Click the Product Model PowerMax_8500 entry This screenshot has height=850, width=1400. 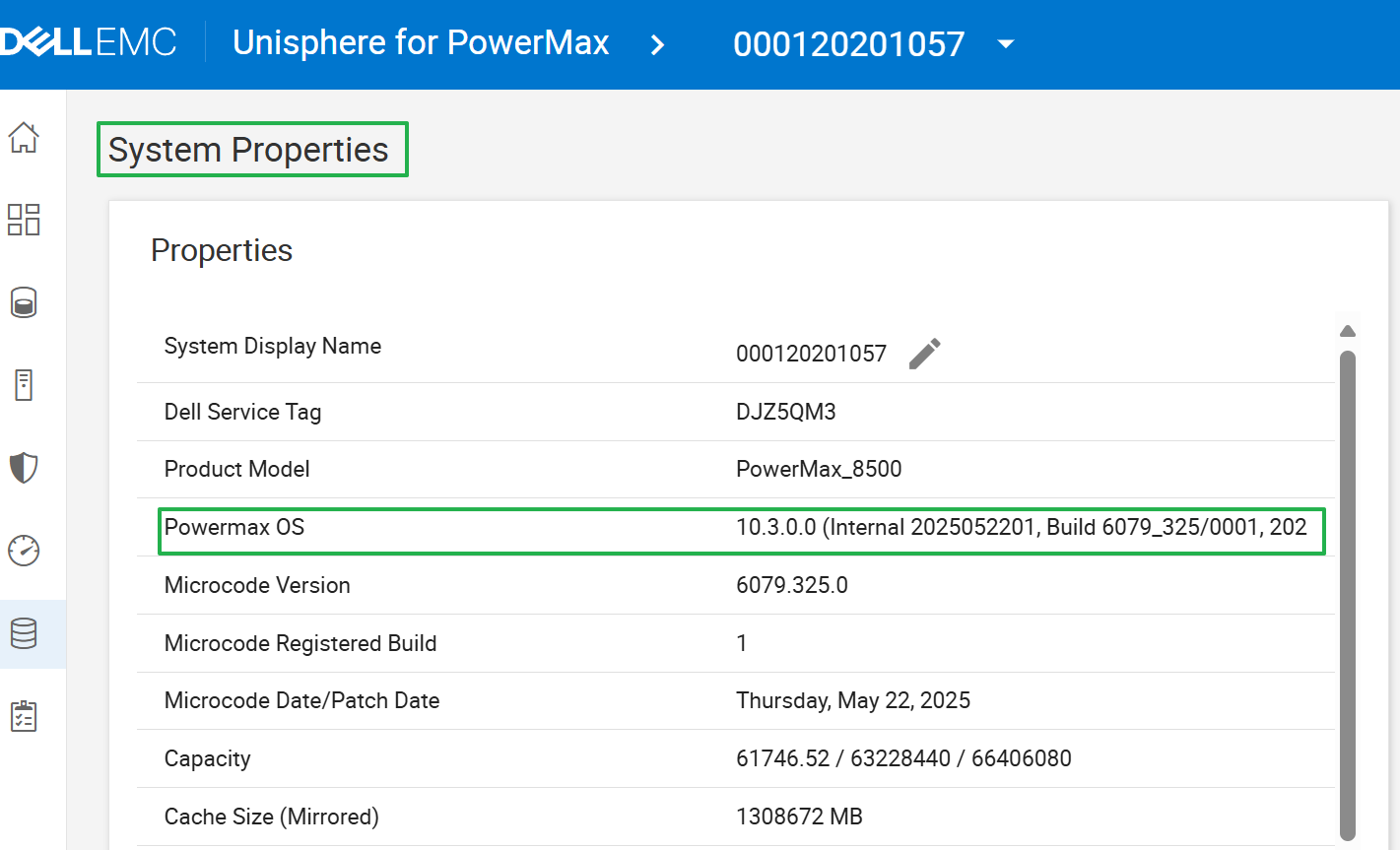point(819,469)
